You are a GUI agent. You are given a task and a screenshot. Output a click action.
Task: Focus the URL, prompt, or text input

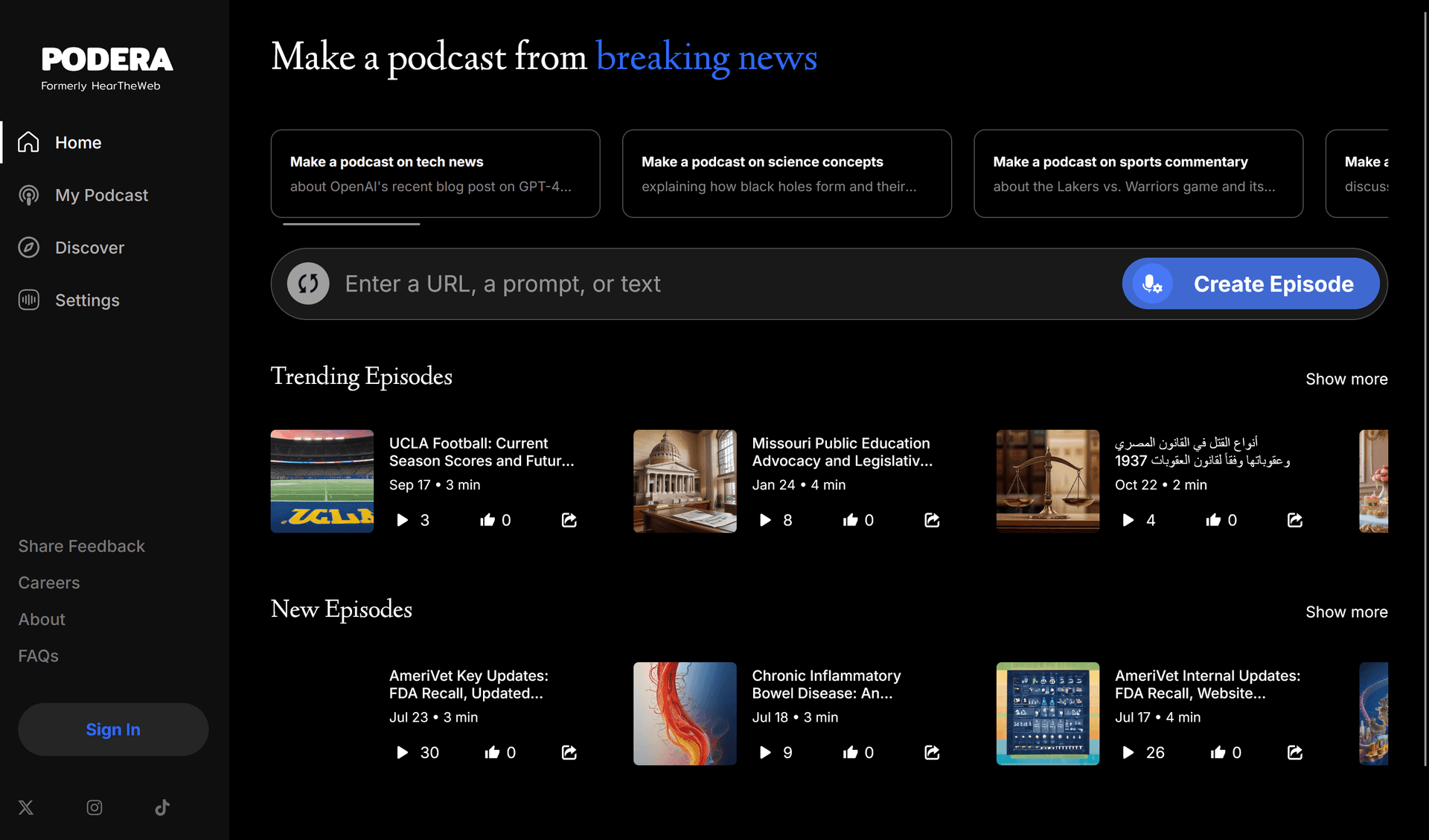tap(726, 283)
